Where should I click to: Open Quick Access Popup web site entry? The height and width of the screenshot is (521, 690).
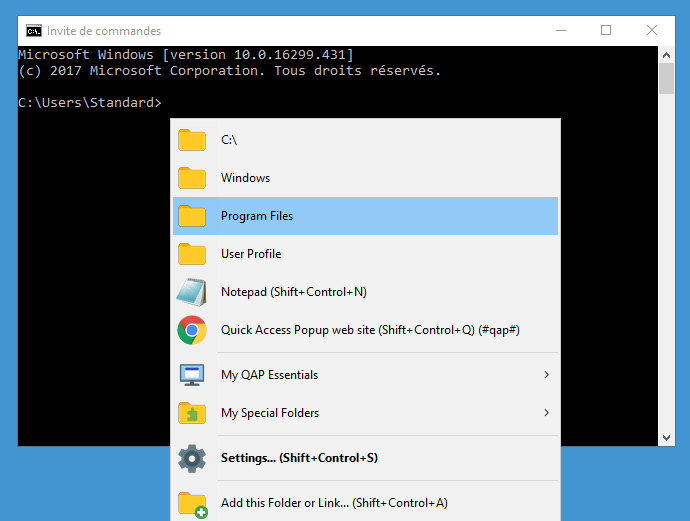point(365,330)
